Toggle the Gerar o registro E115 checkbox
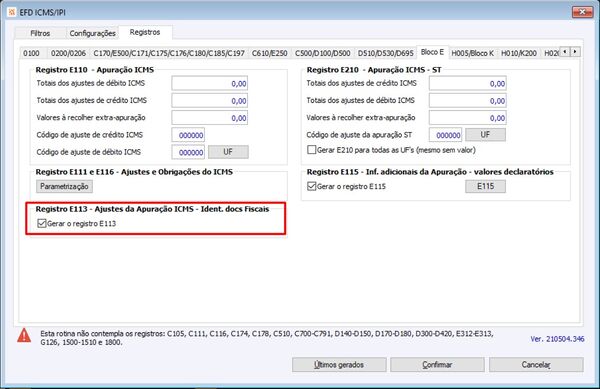Viewport: 600px width, 389px height. tap(311, 186)
